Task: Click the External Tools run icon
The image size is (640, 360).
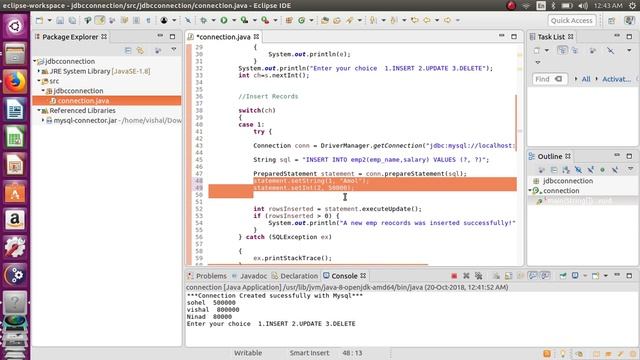Action: (265, 20)
